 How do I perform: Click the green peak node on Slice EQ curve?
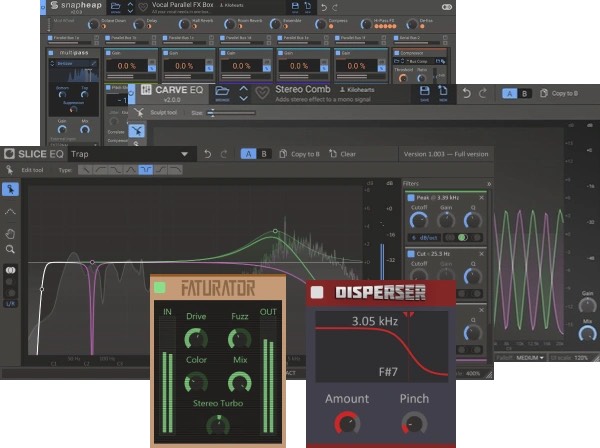[275, 231]
